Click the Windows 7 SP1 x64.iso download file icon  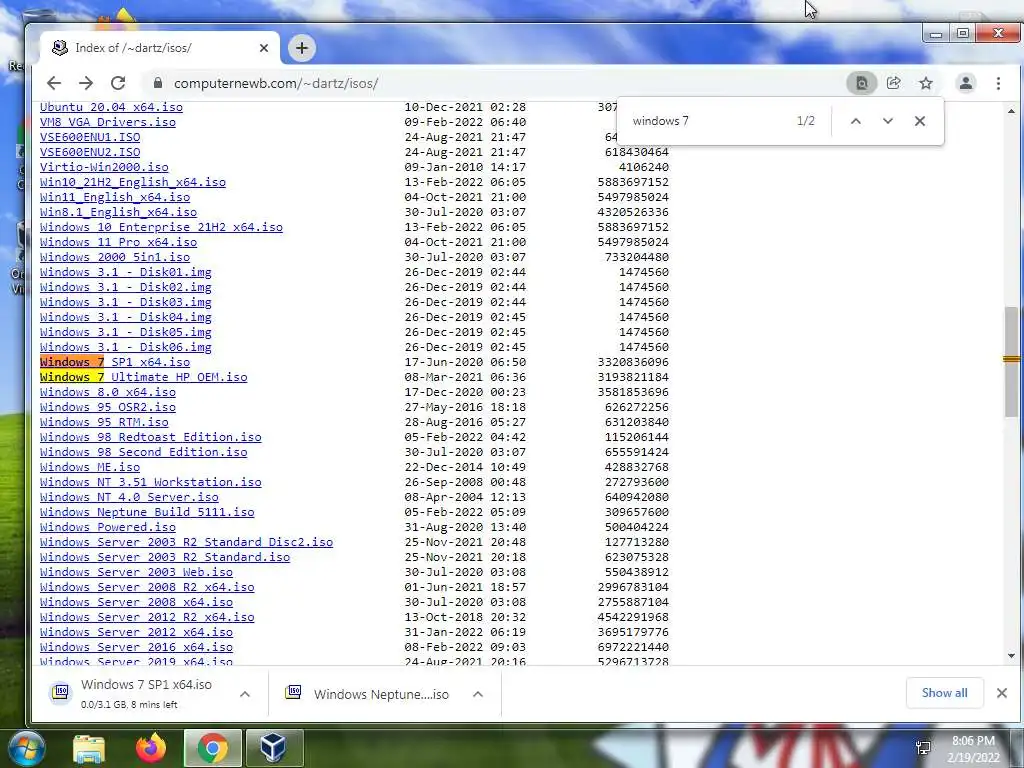(x=60, y=692)
